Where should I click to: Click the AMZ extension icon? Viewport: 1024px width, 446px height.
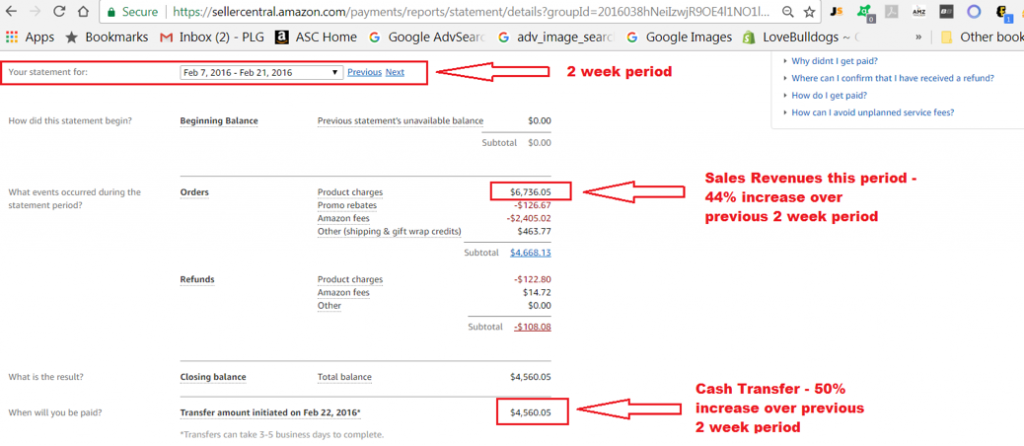[x=918, y=13]
